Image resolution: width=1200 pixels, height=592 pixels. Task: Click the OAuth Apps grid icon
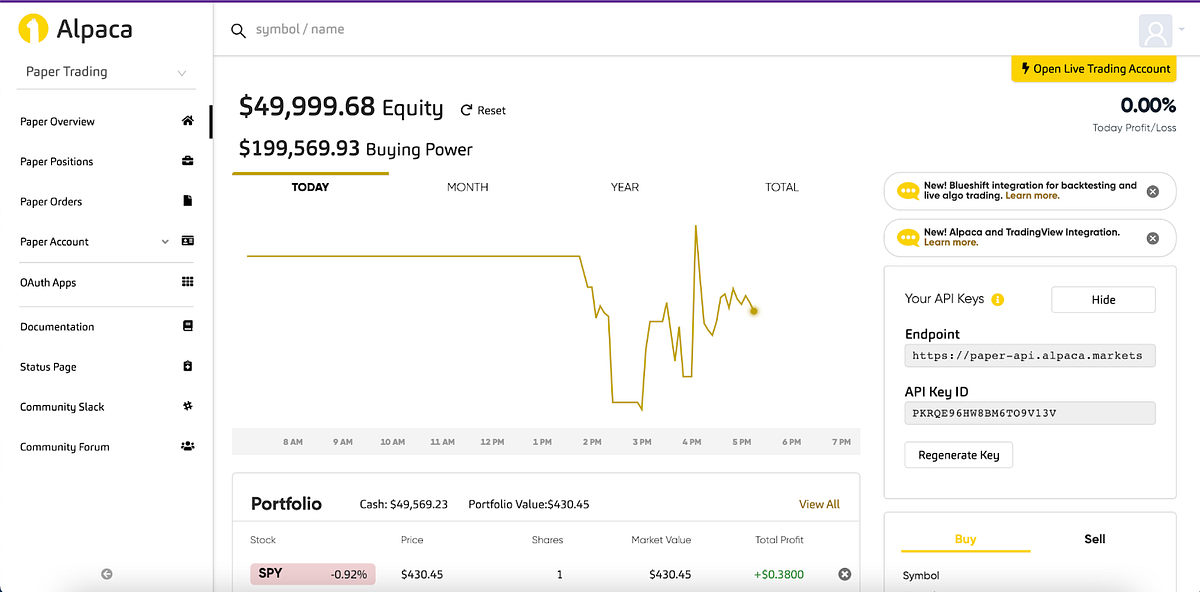187,281
